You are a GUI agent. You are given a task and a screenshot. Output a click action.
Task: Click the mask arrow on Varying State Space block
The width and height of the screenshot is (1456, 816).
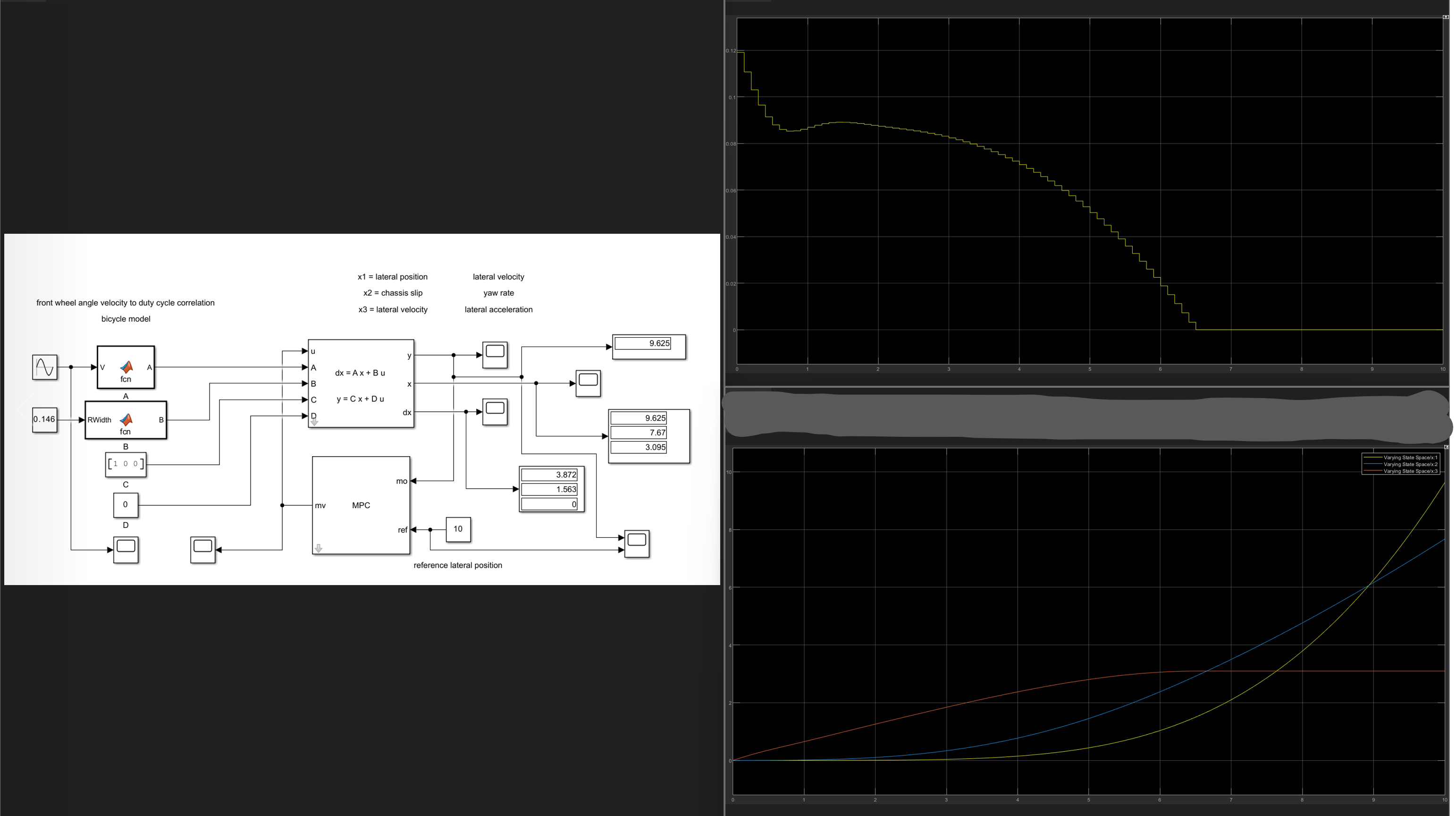315,422
